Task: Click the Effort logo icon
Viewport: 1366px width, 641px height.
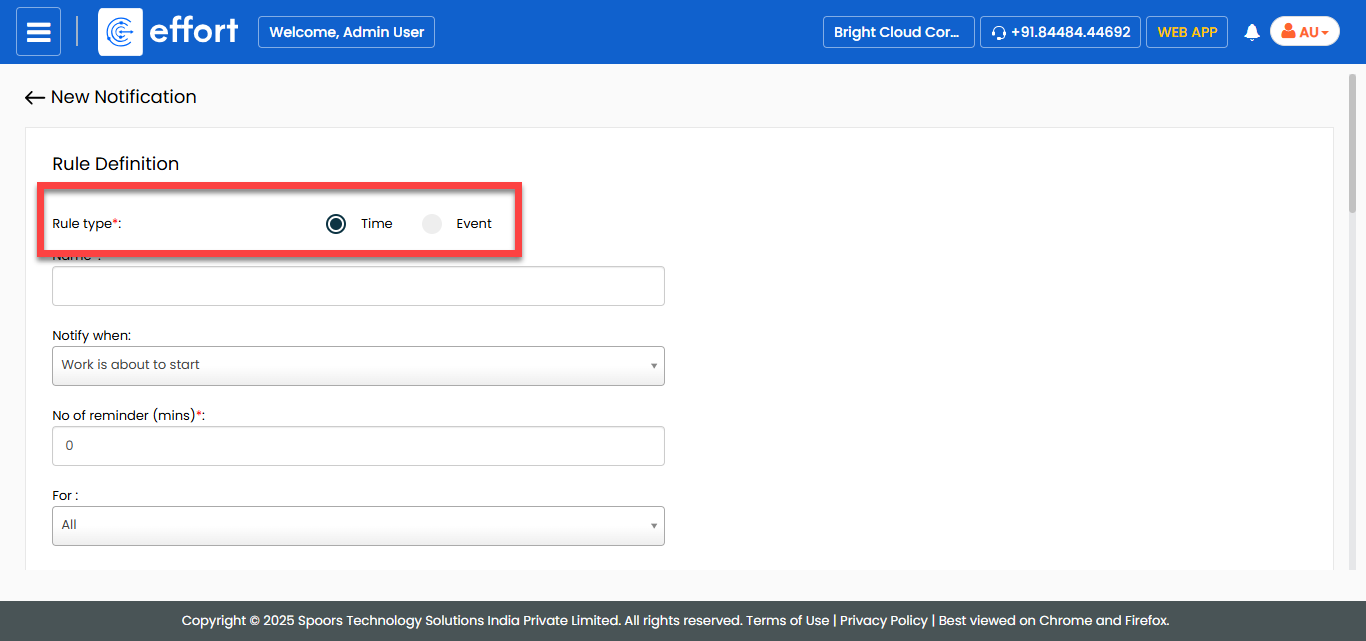Action: (120, 32)
